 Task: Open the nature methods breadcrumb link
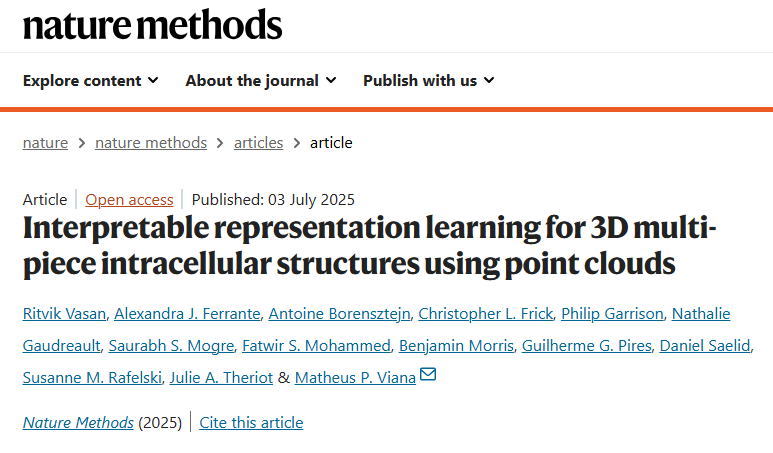[151, 143]
